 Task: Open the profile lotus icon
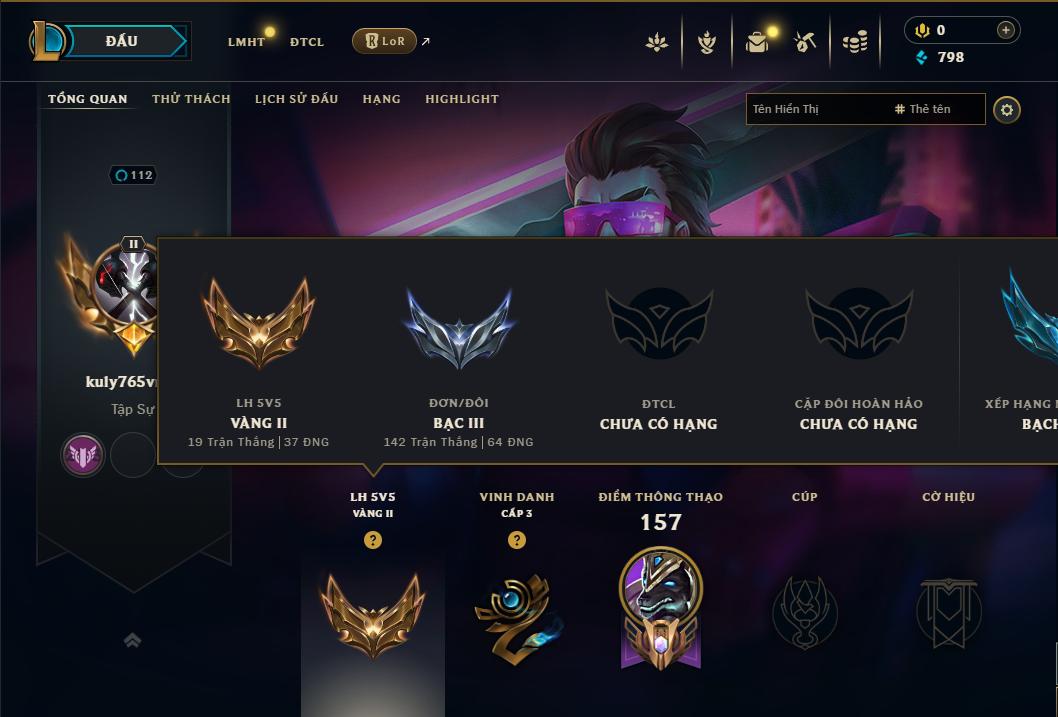(x=657, y=43)
